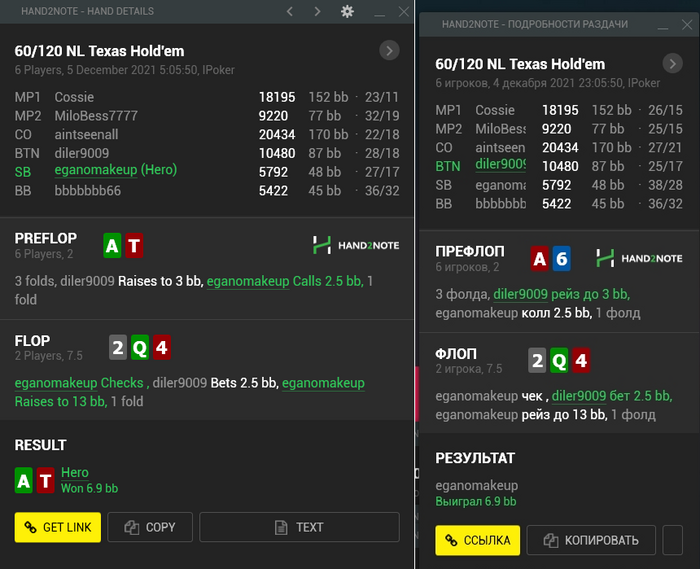Viewport: 700px width, 569px height.
Task: Select T card in English preflop
Action: pyautogui.click(x=134, y=245)
